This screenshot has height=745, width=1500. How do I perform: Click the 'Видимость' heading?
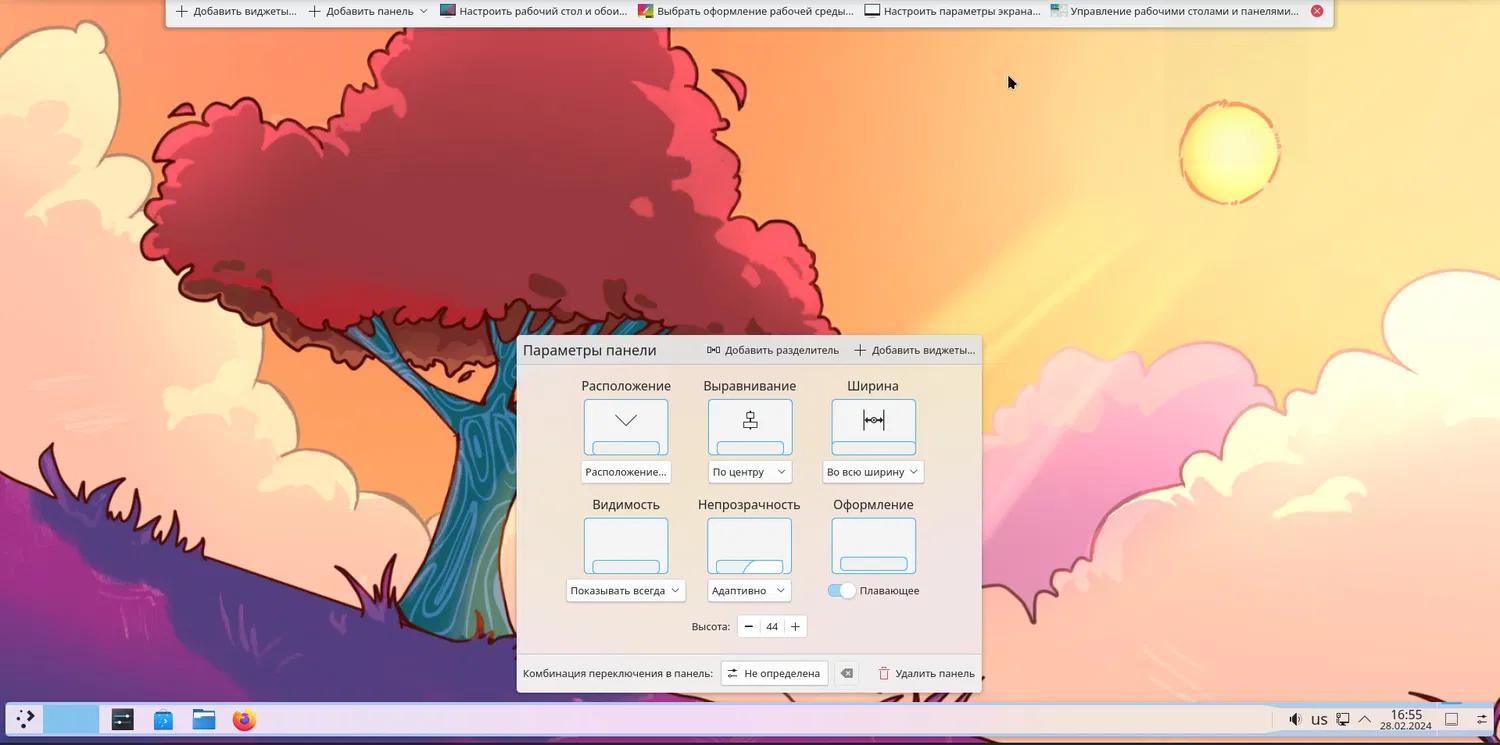click(626, 505)
